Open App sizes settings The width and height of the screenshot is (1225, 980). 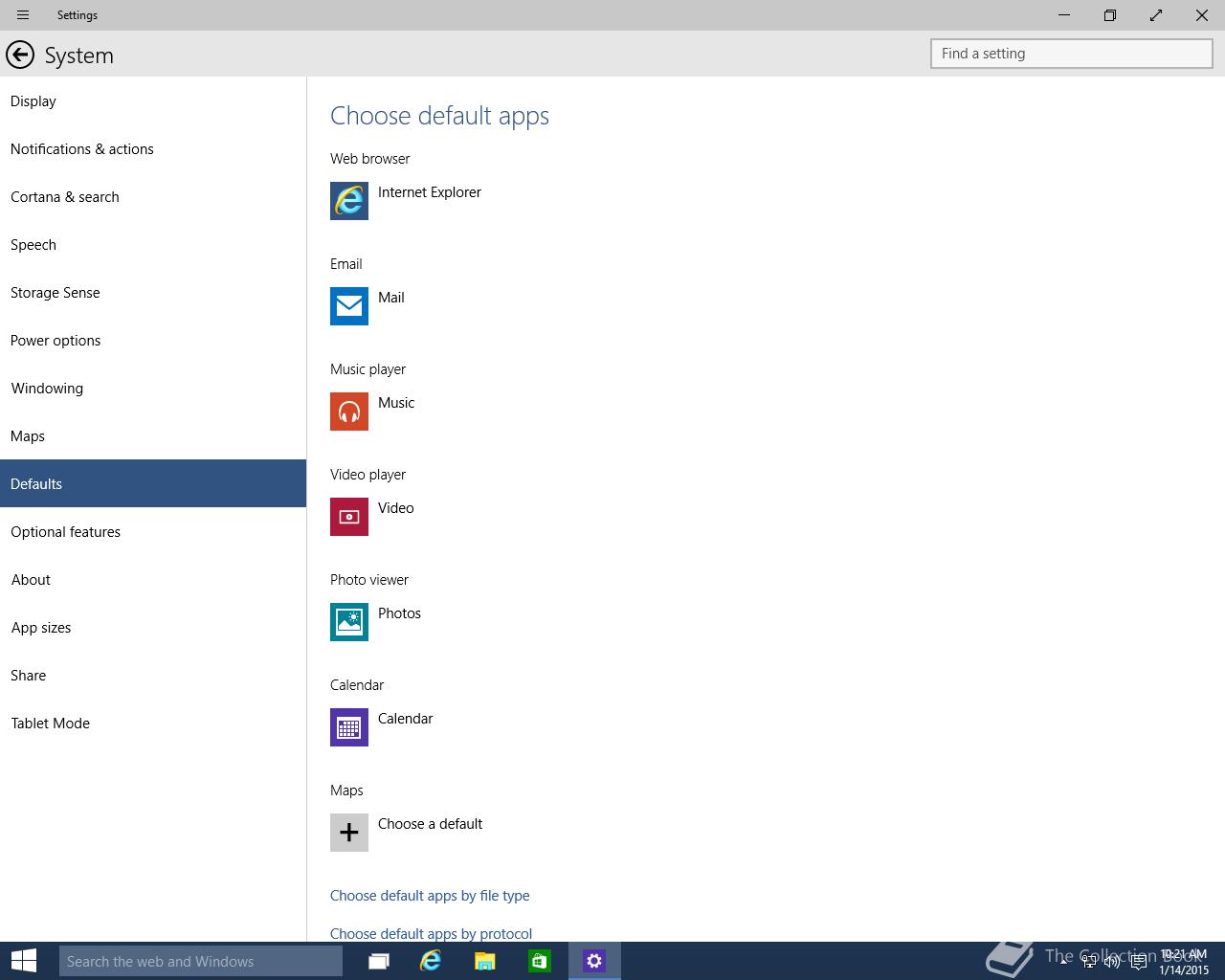pyautogui.click(x=153, y=627)
